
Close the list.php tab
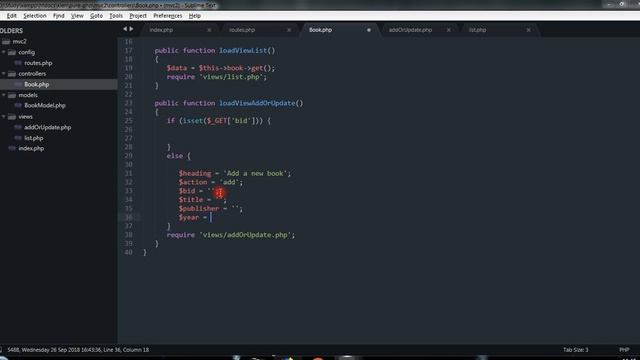tap(529, 30)
